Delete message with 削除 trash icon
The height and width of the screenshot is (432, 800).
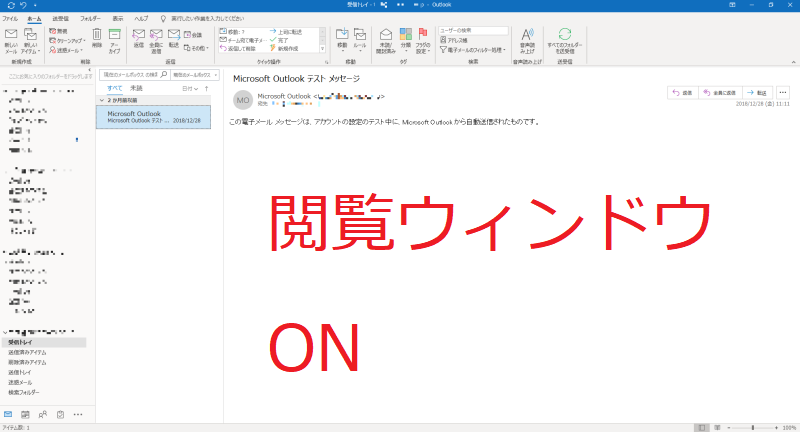(96, 38)
